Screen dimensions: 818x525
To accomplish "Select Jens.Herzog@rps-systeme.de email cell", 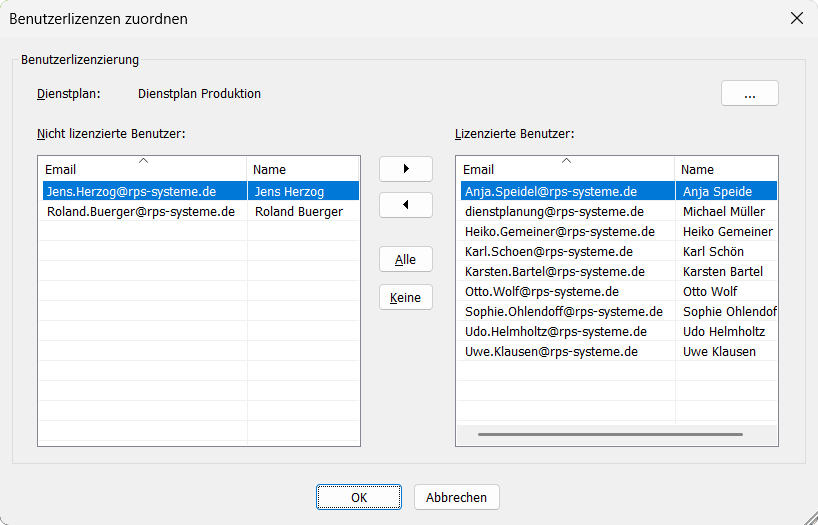I will point(145,192).
